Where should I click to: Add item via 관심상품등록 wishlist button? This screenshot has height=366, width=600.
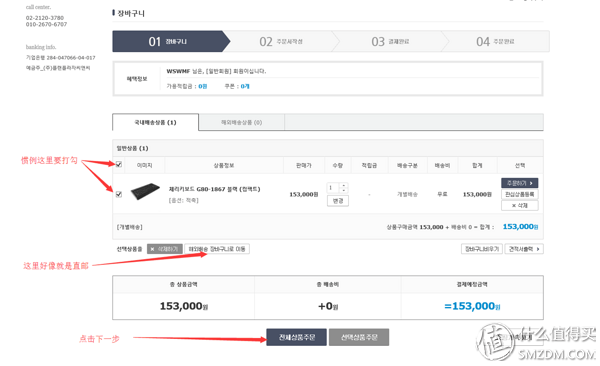520,194
